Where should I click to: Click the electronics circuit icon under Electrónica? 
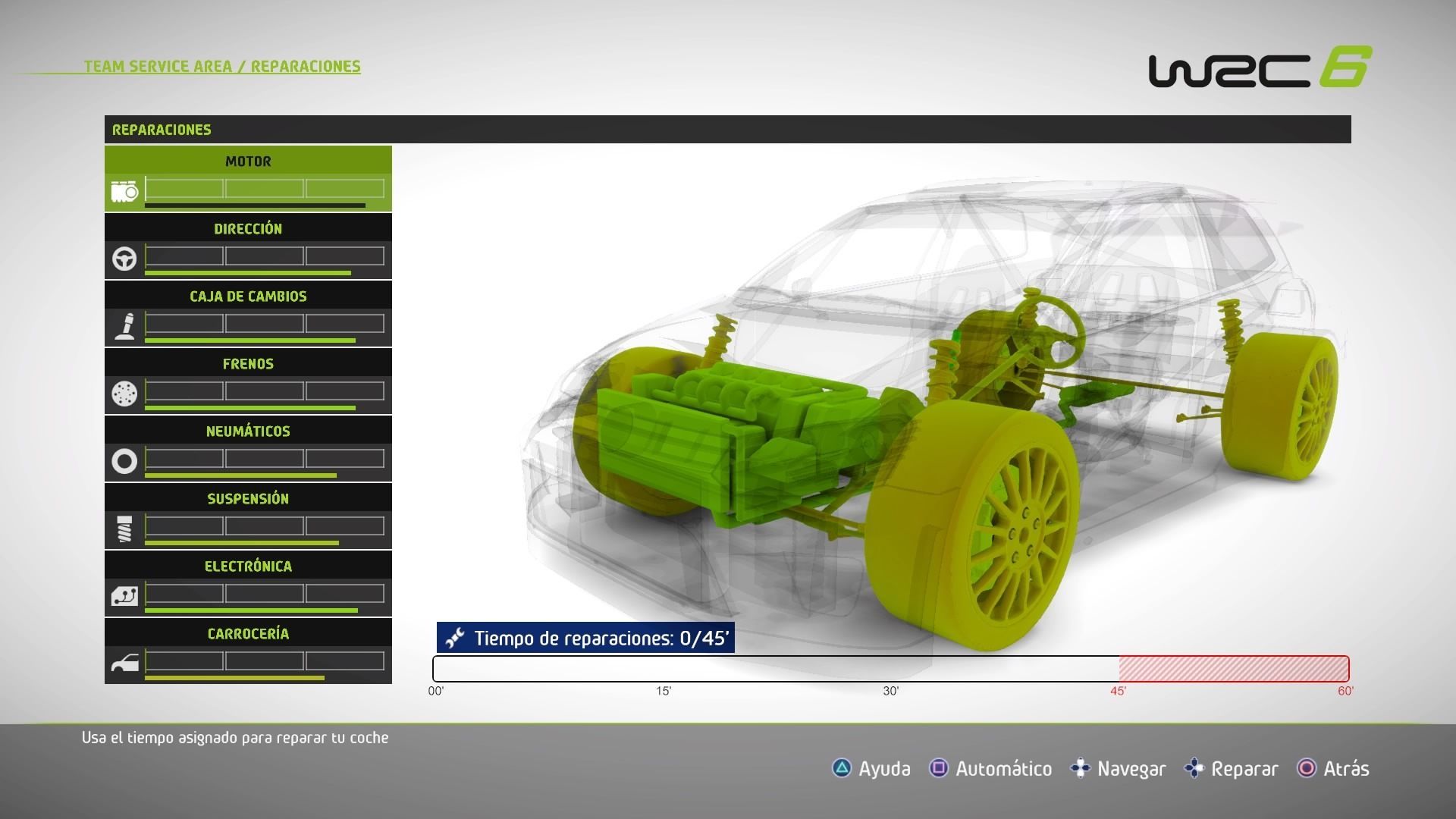124,596
